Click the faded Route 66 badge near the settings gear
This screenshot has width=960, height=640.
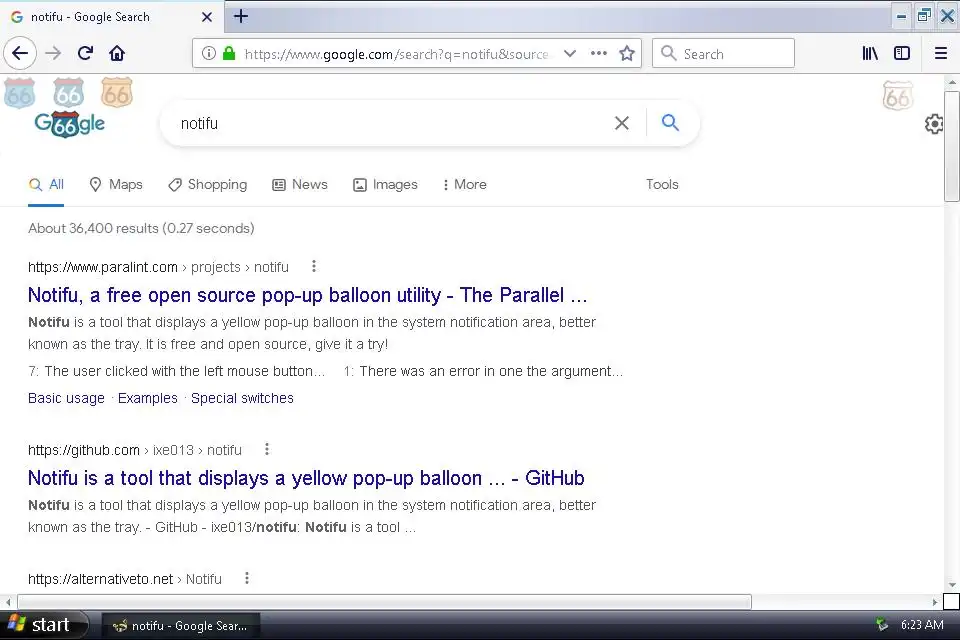point(898,96)
